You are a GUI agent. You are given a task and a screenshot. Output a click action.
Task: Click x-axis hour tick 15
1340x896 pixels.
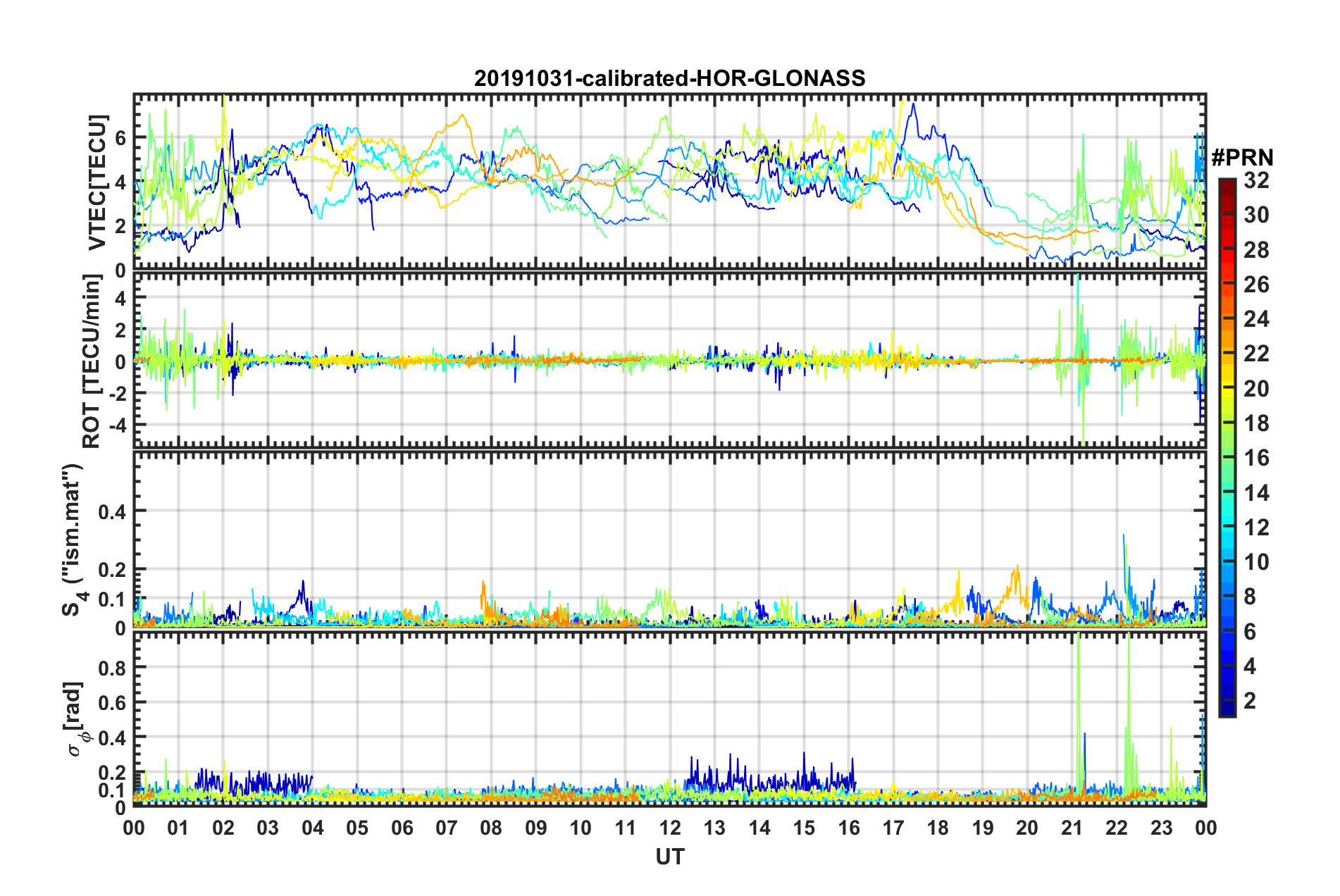click(804, 828)
